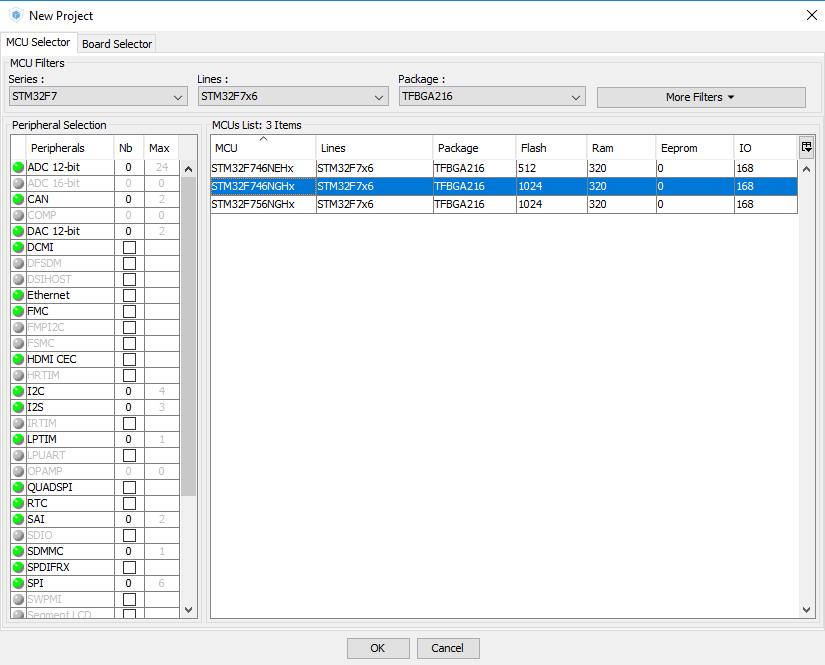Check the FMC peripheral checkbox
825x665 pixels.
click(x=129, y=311)
